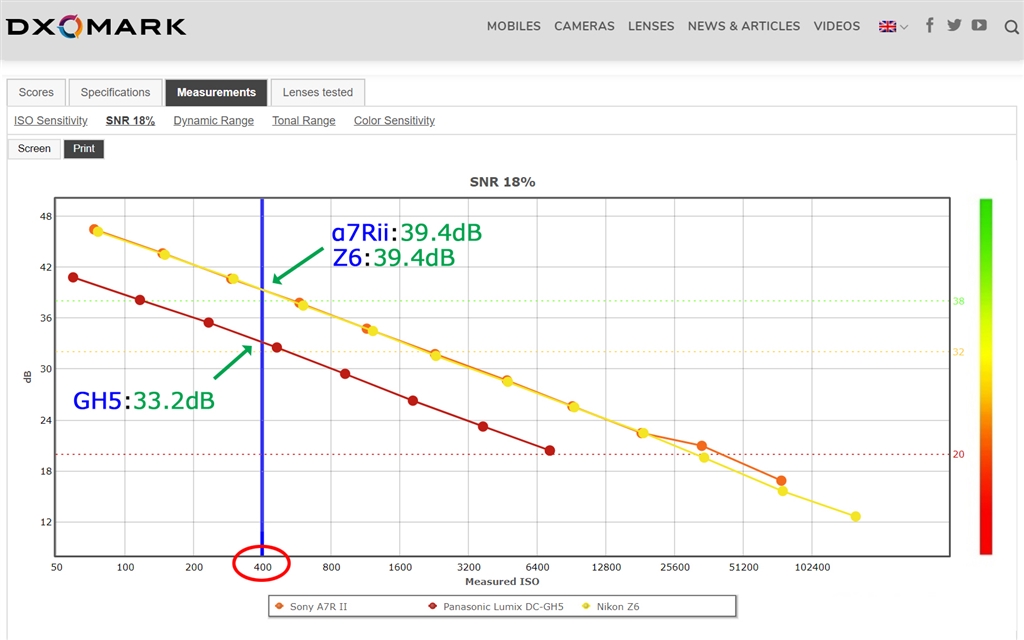Open the YouTube icon link
Screen dimensions: 1024x640
click(979, 25)
